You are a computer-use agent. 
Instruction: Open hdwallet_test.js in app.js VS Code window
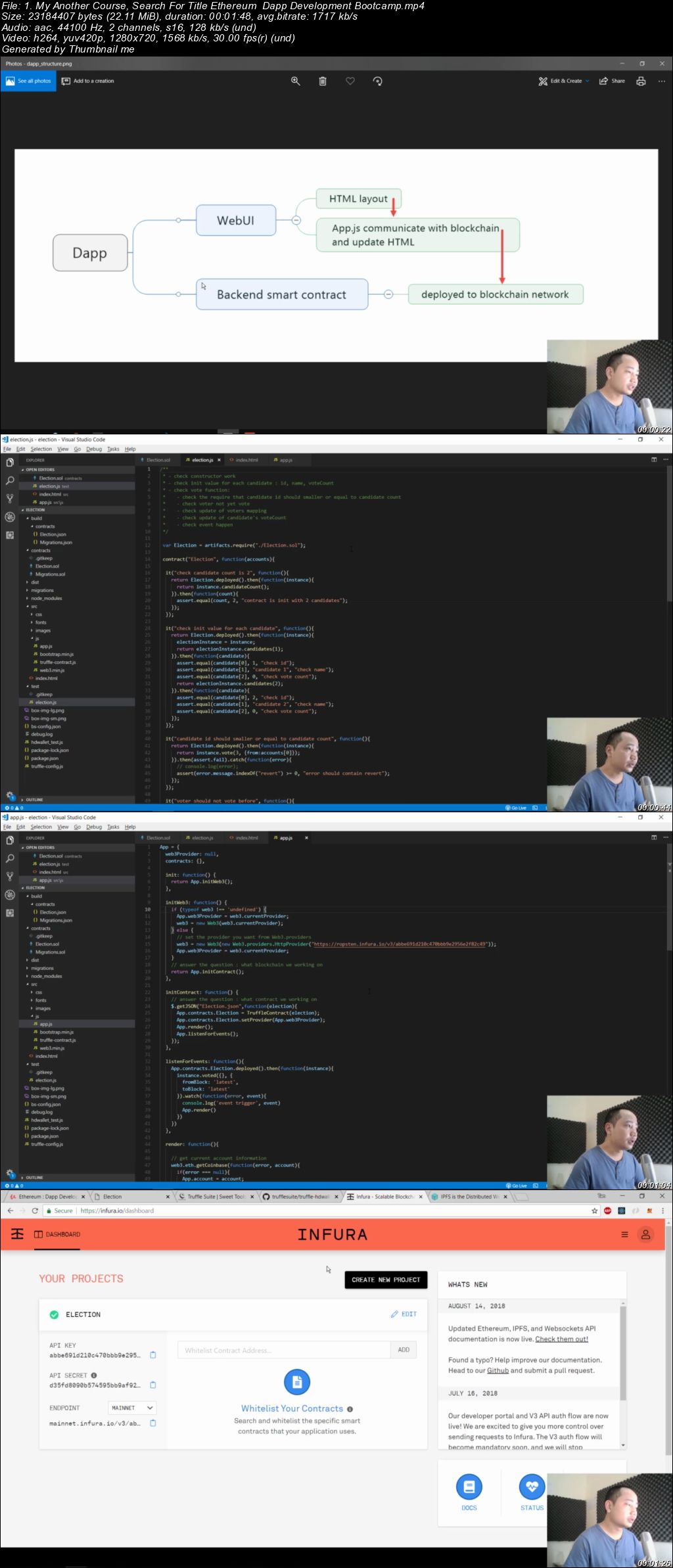click(47, 1120)
